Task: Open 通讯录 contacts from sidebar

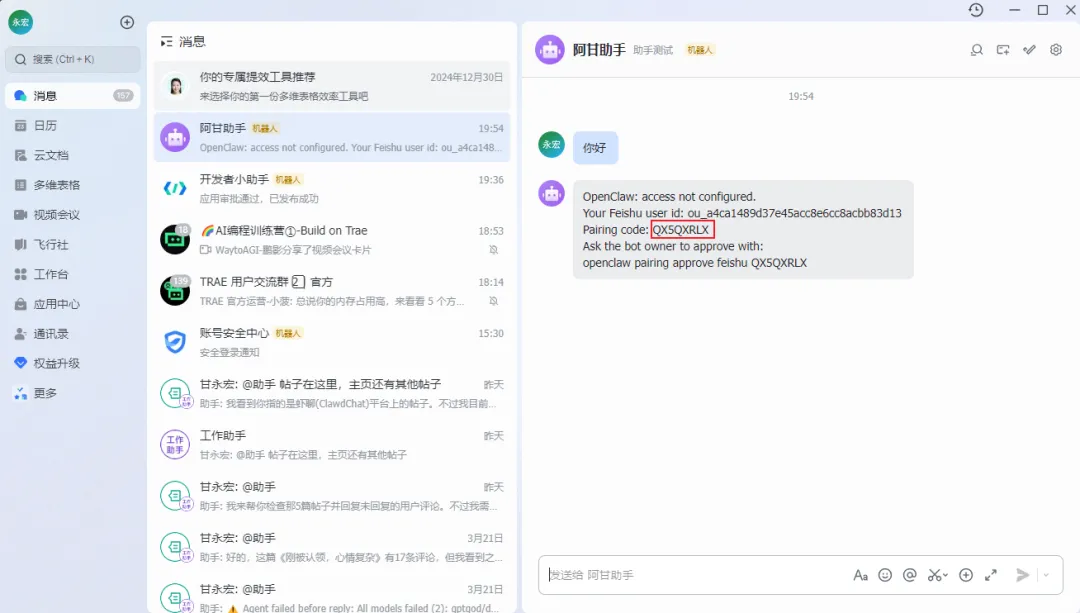Action: click(x=73, y=333)
